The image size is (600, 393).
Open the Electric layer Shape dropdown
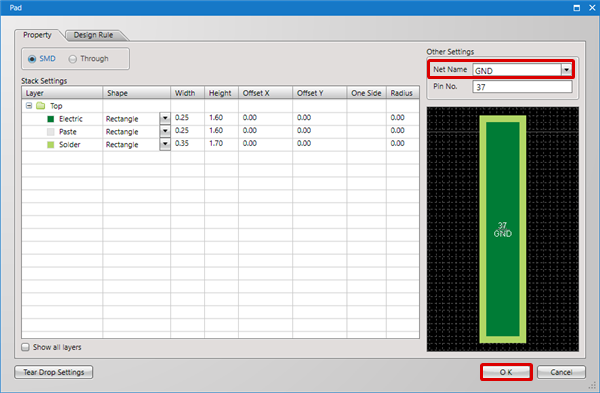coord(165,118)
